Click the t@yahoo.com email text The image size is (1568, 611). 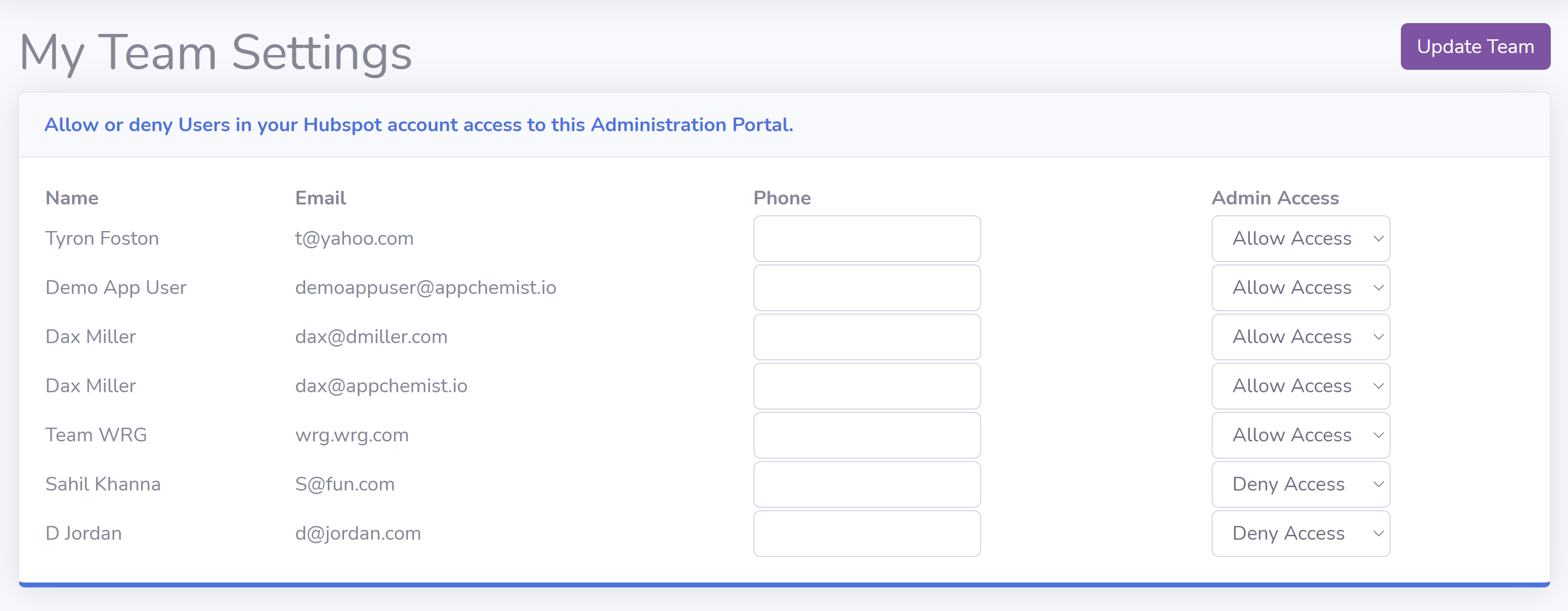click(354, 238)
